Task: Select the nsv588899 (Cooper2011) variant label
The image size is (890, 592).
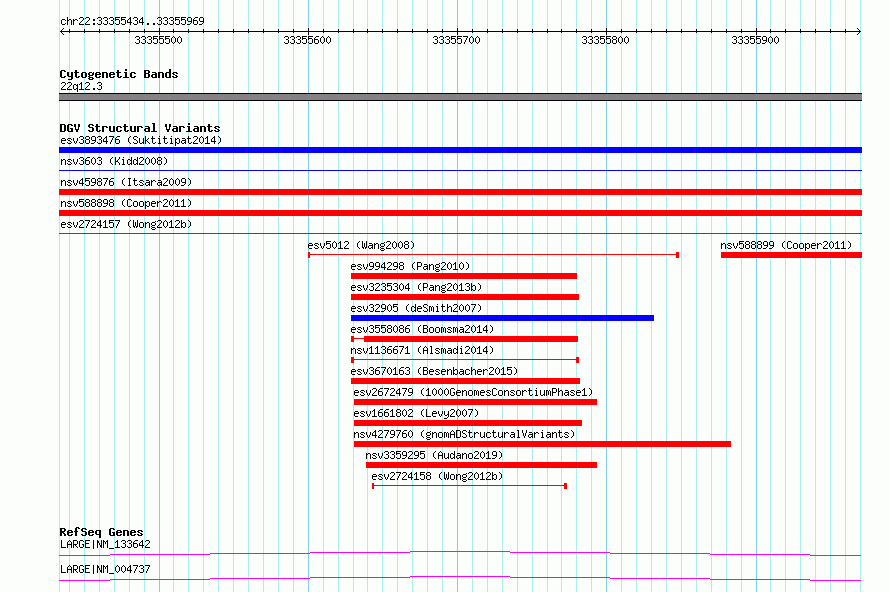Action: coord(786,245)
